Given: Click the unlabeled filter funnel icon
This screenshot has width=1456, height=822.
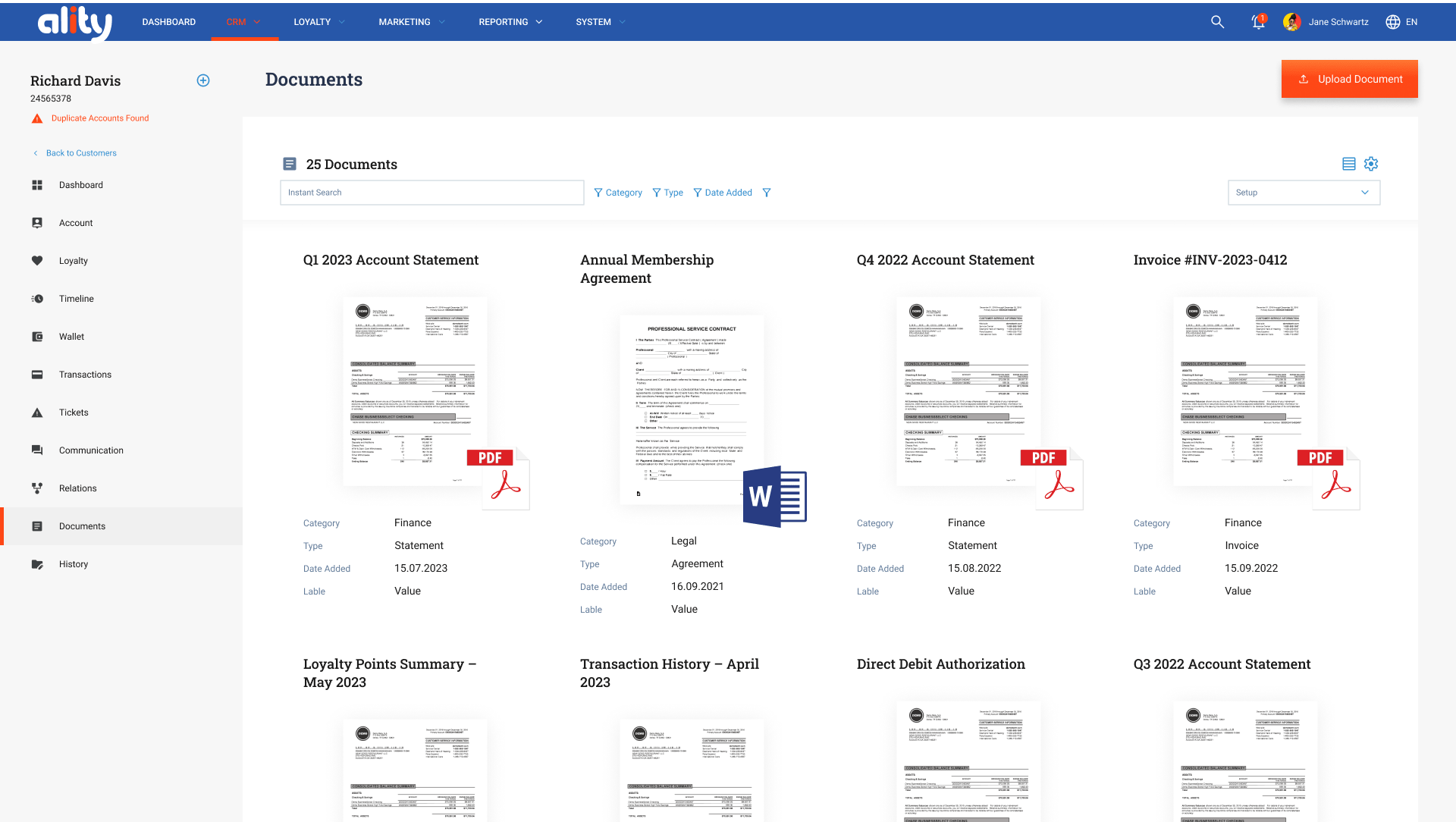Looking at the screenshot, I should click(x=767, y=193).
